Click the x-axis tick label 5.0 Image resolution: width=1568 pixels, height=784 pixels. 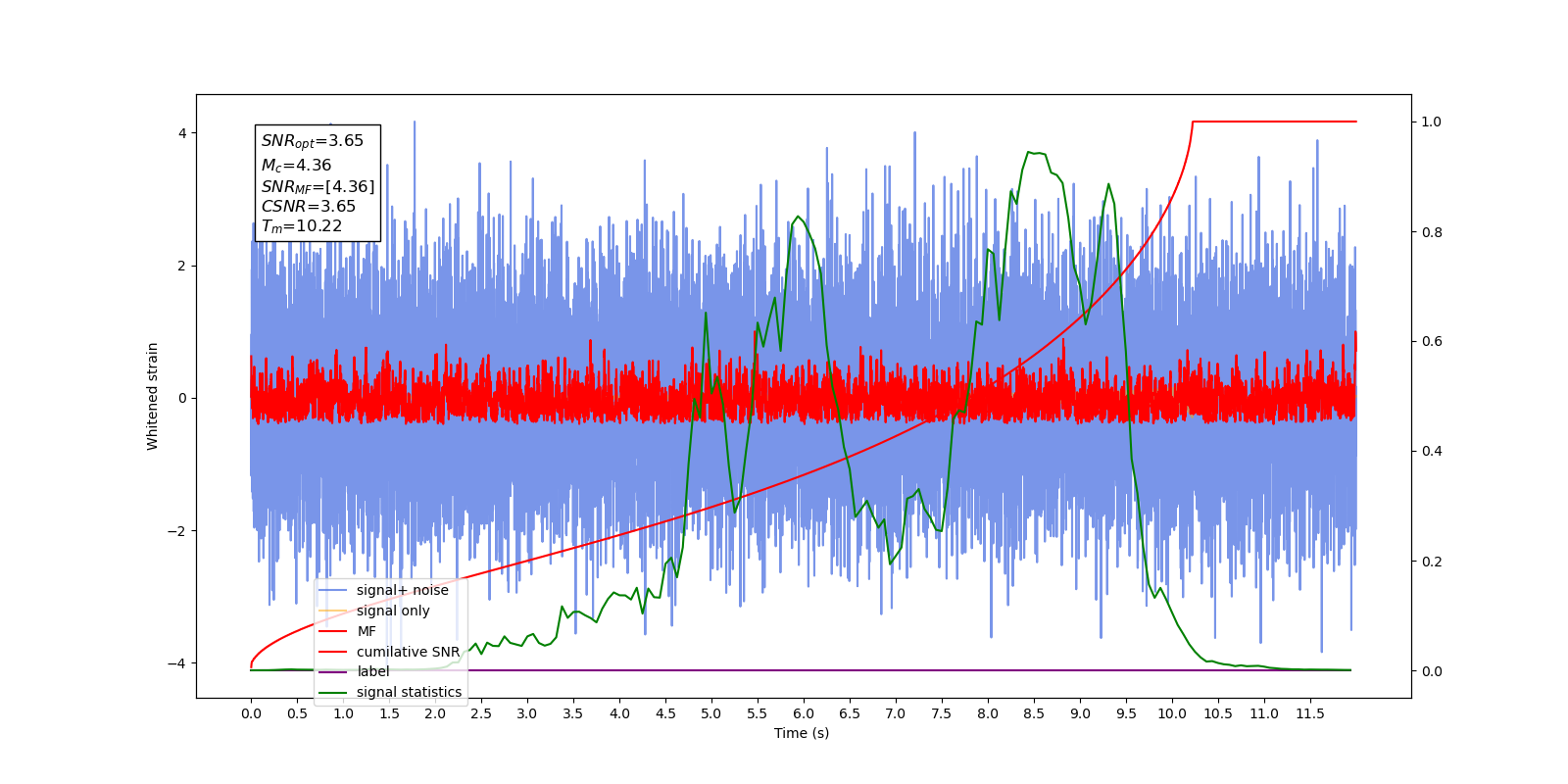click(711, 713)
